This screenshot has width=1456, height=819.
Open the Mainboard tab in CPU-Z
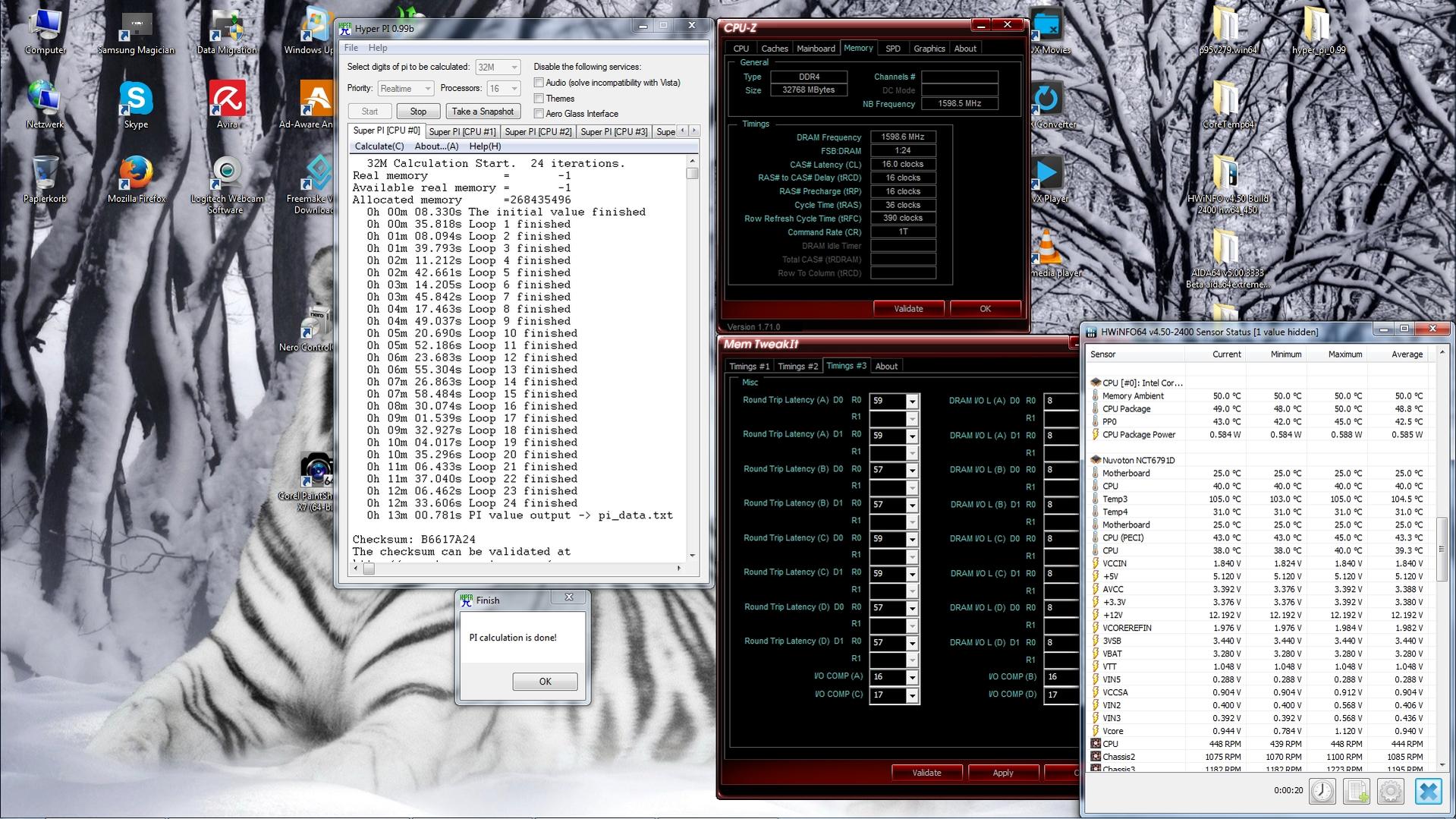[816, 49]
